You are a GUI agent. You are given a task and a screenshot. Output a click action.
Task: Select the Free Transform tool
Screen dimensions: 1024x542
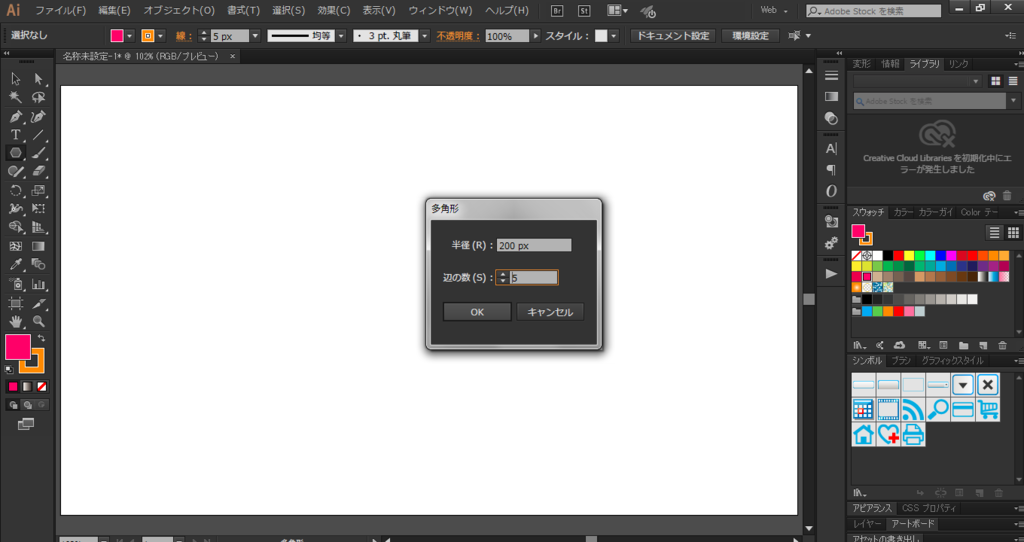pyautogui.click(x=39, y=209)
